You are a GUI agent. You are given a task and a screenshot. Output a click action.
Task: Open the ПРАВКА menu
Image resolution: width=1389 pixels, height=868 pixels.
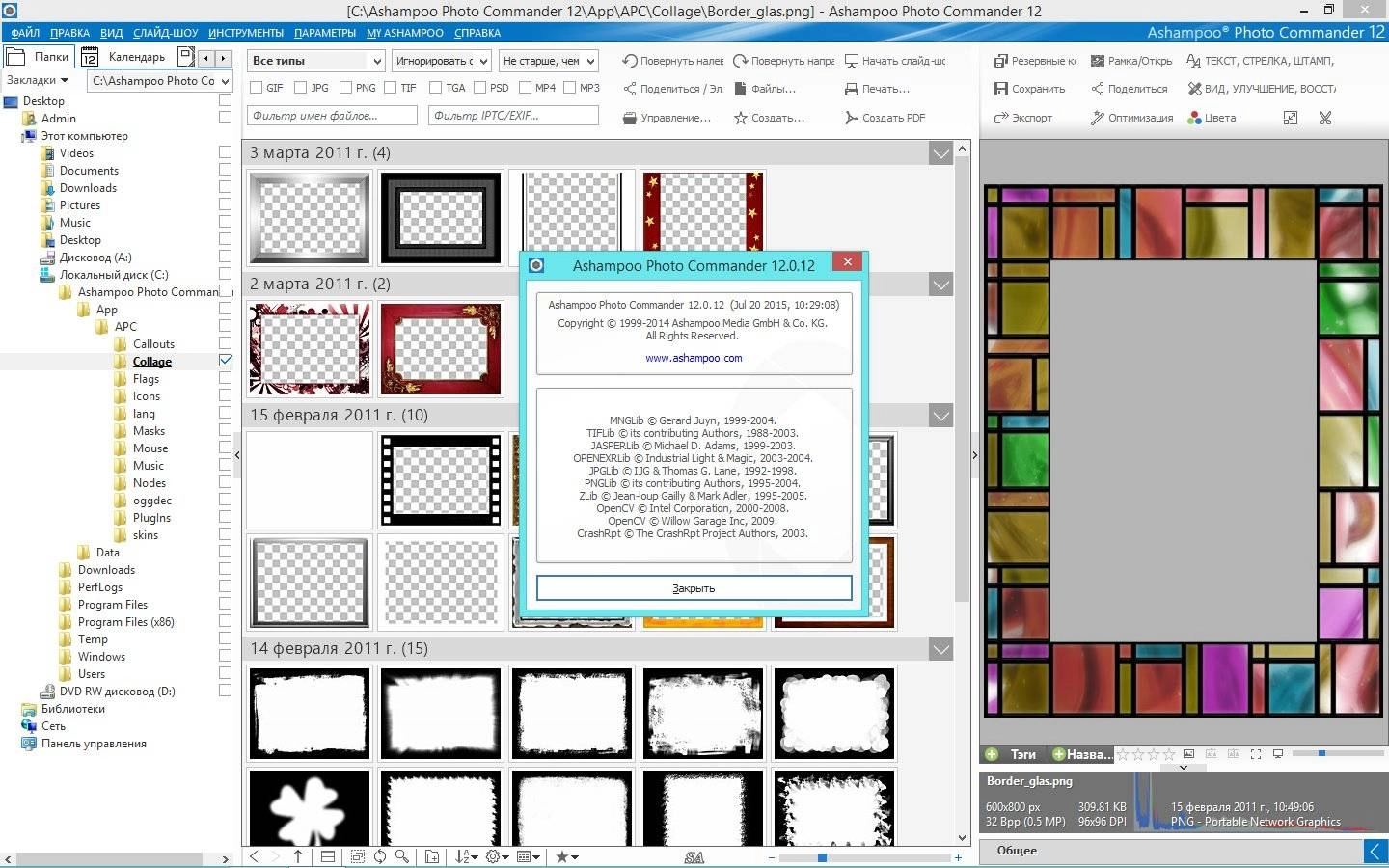(x=69, y=33)
